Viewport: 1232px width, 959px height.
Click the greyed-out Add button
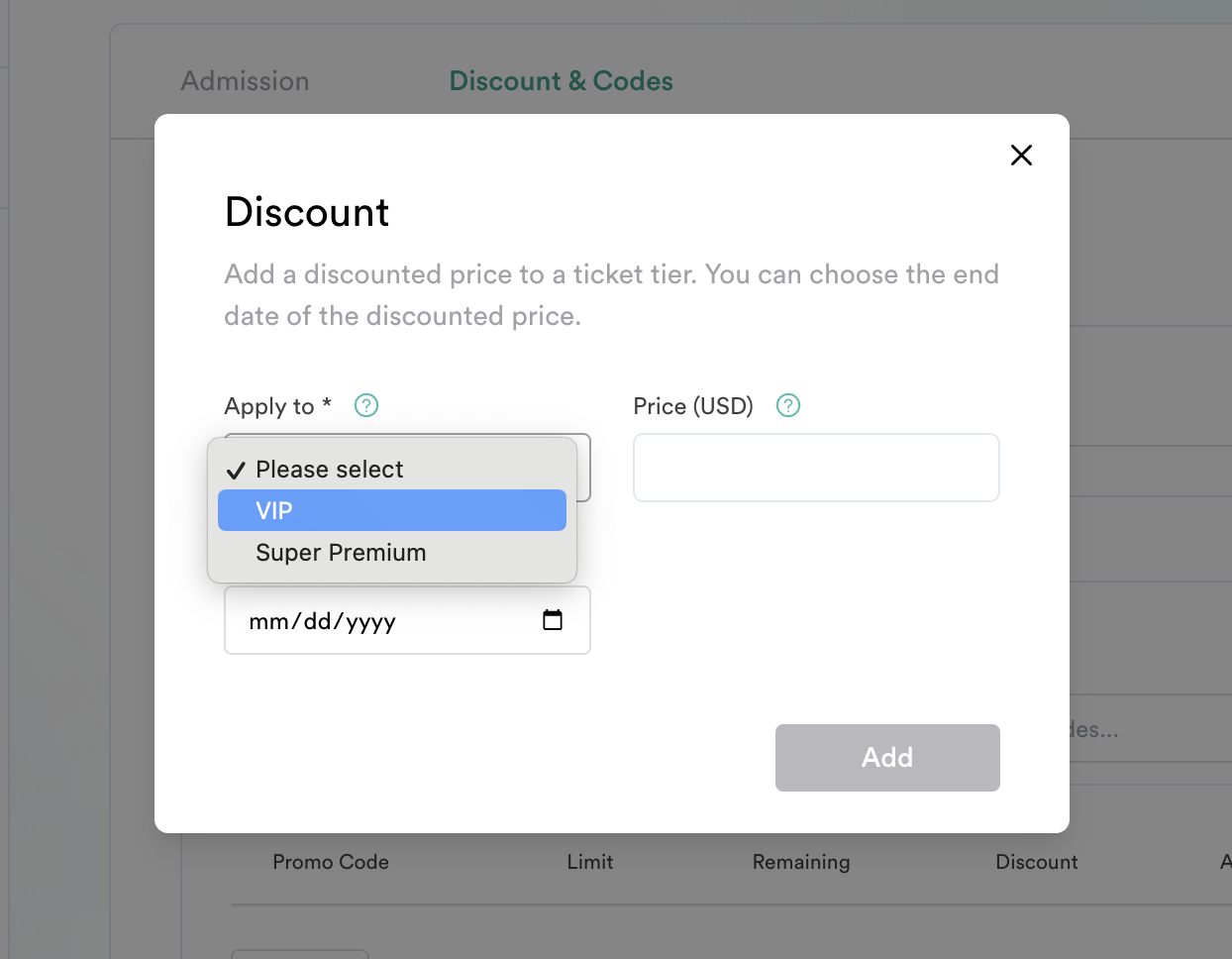887,758
